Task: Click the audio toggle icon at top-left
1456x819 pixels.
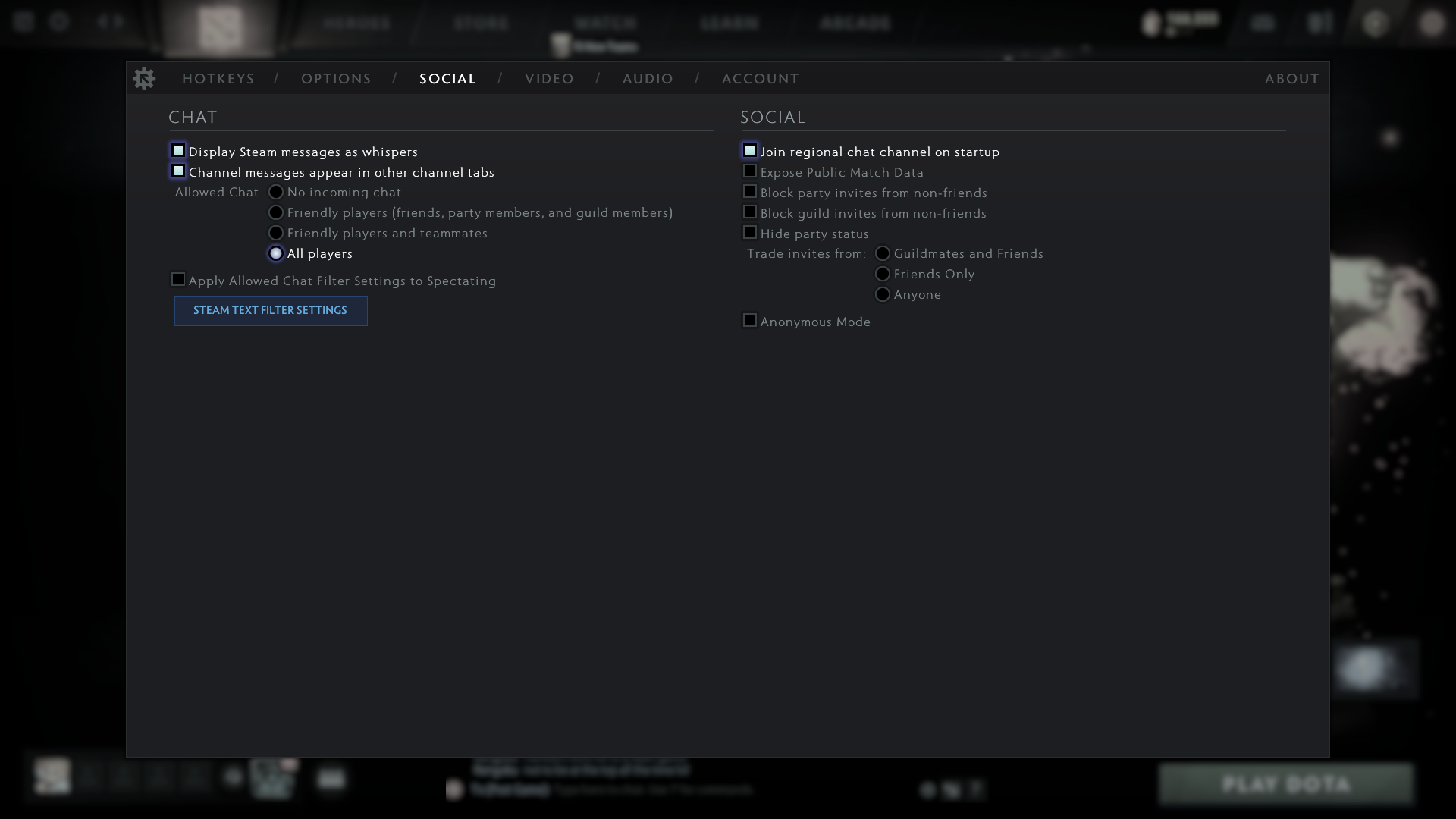Action: tap(108, 22)
